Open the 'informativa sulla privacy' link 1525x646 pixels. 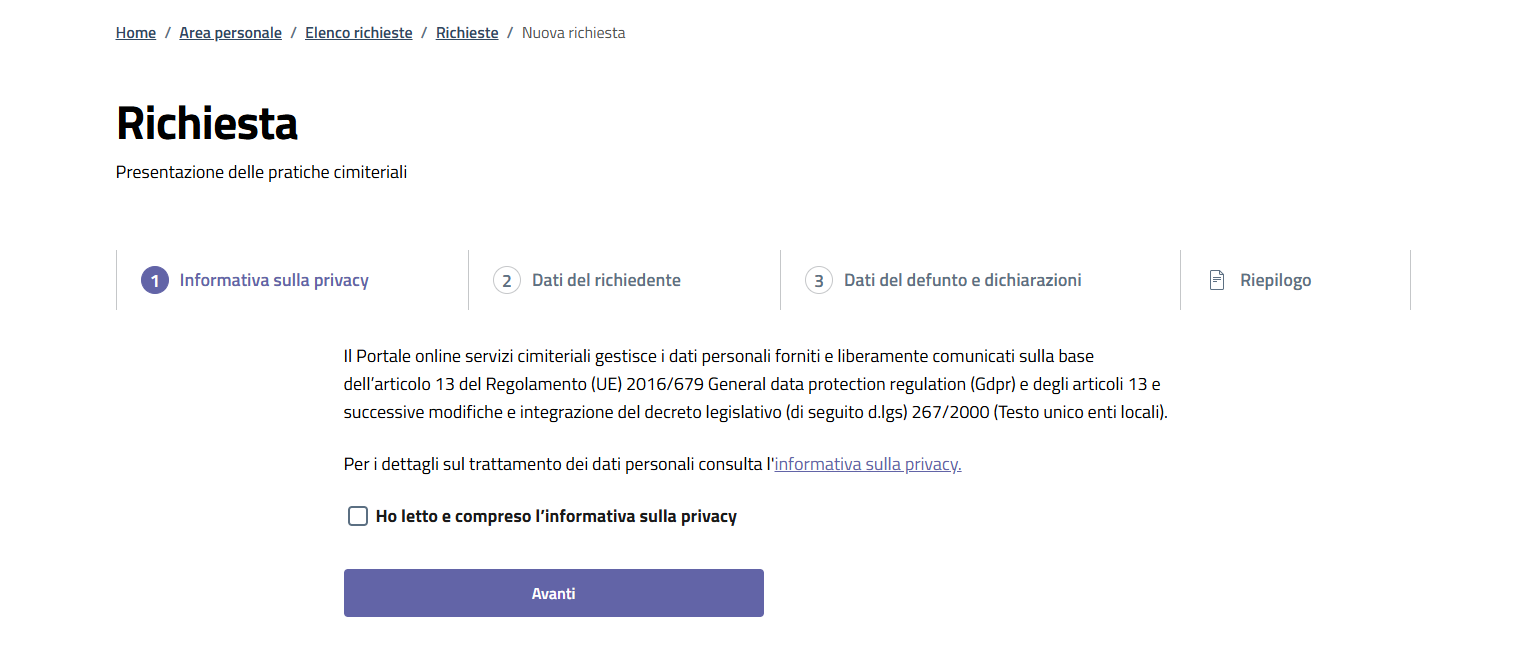tap(866, 464)
